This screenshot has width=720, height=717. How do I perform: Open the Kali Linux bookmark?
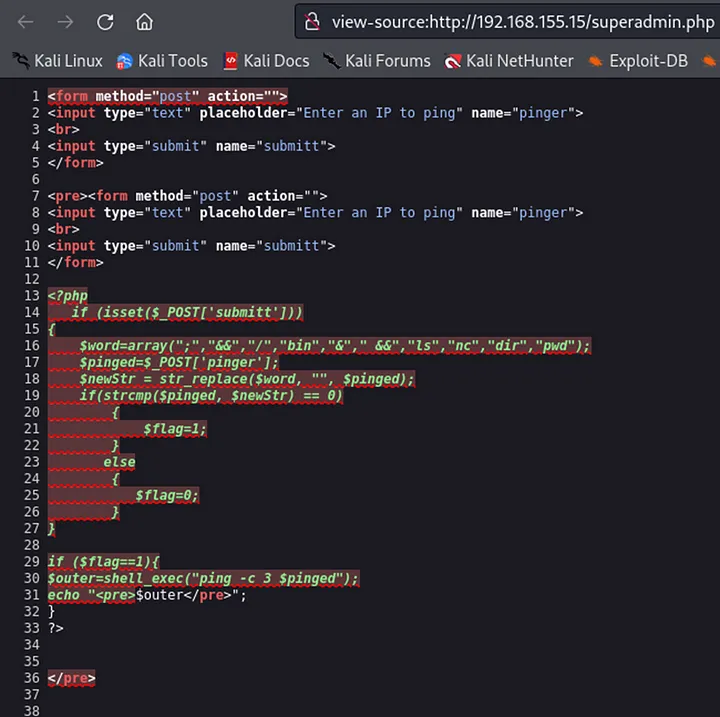[x=58, y=61]
